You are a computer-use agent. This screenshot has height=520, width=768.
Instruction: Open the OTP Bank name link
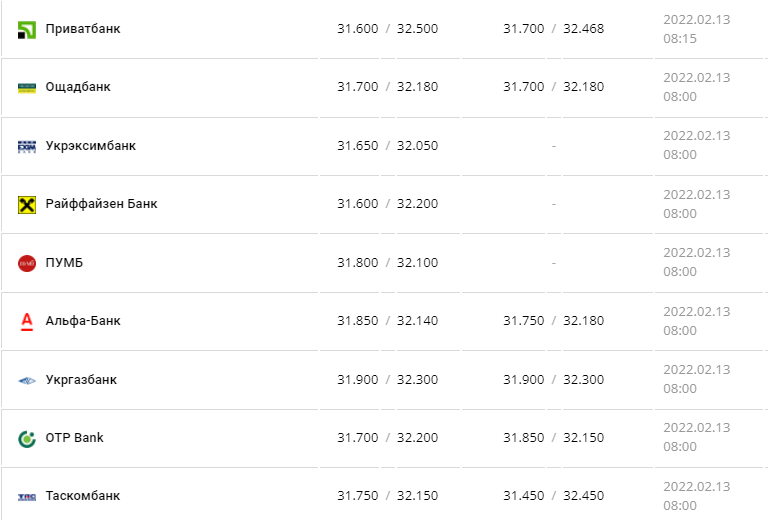(74, 438)
